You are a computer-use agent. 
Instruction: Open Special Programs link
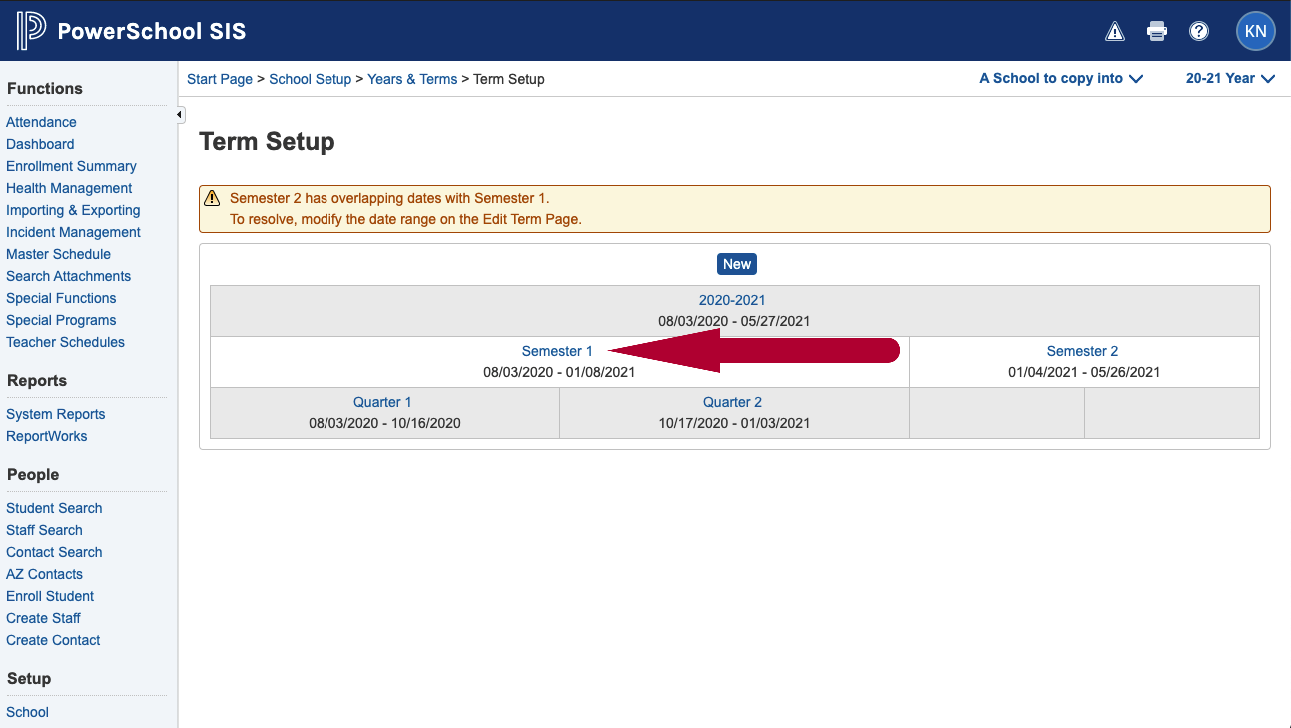click(61, 320)
